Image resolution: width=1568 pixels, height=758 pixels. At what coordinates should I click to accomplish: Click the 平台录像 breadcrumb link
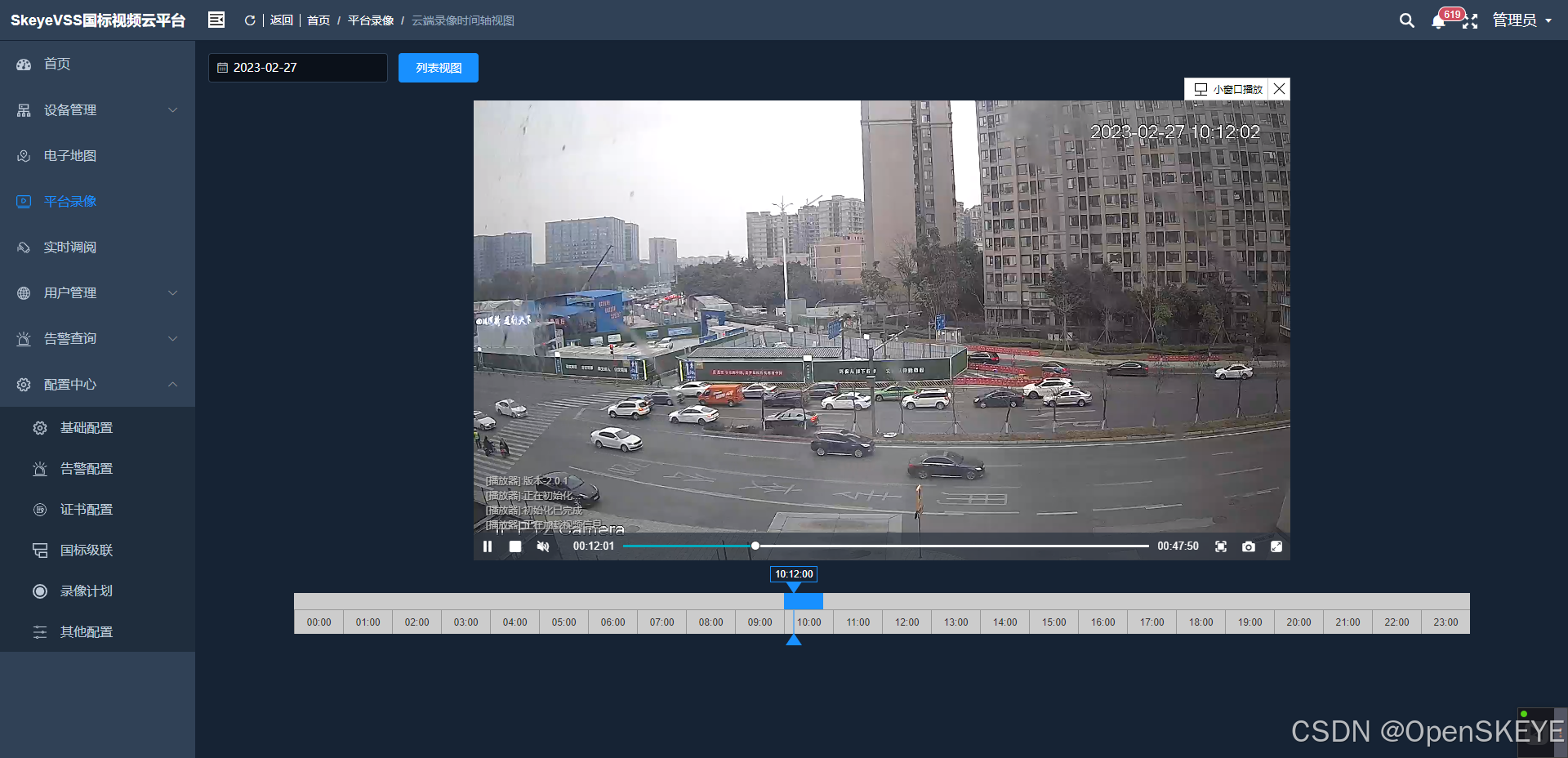coord(371,20)
